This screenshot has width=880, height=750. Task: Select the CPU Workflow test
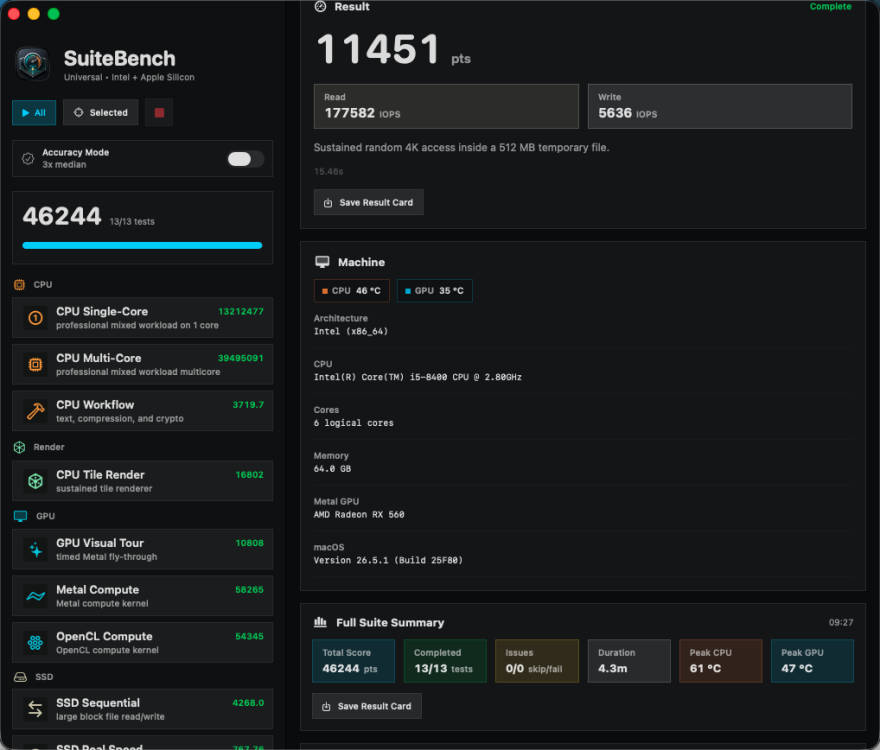(143, 411)
